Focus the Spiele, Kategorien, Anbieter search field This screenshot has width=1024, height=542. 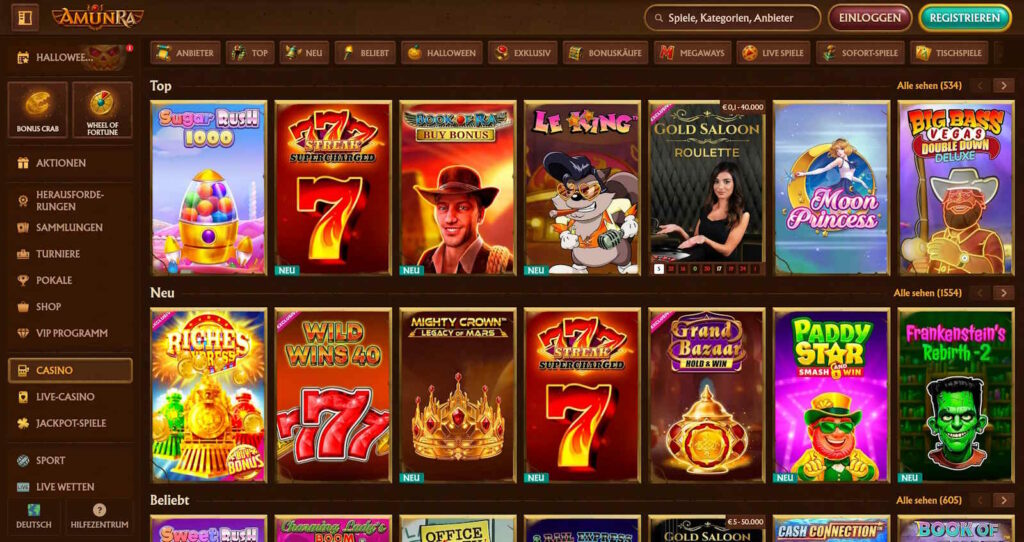(732, 18)
